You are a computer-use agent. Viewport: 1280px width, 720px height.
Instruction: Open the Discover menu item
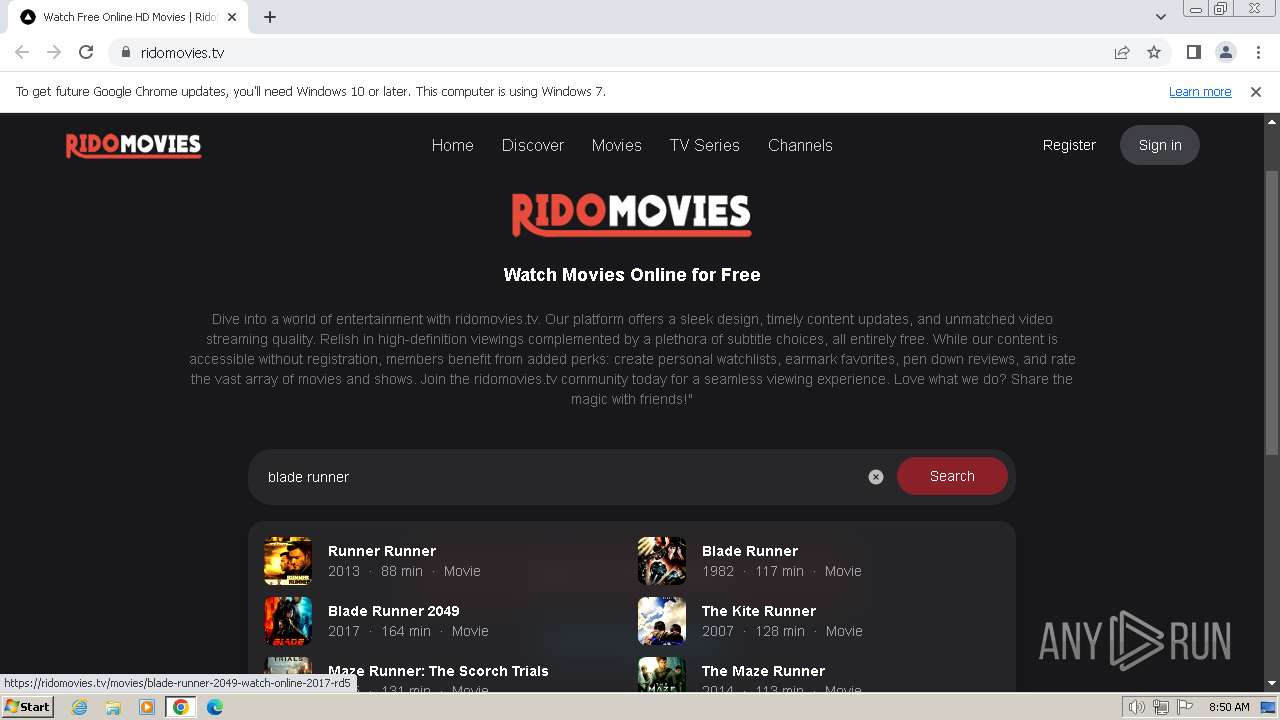pyautogui.click(x=533, y=145)
